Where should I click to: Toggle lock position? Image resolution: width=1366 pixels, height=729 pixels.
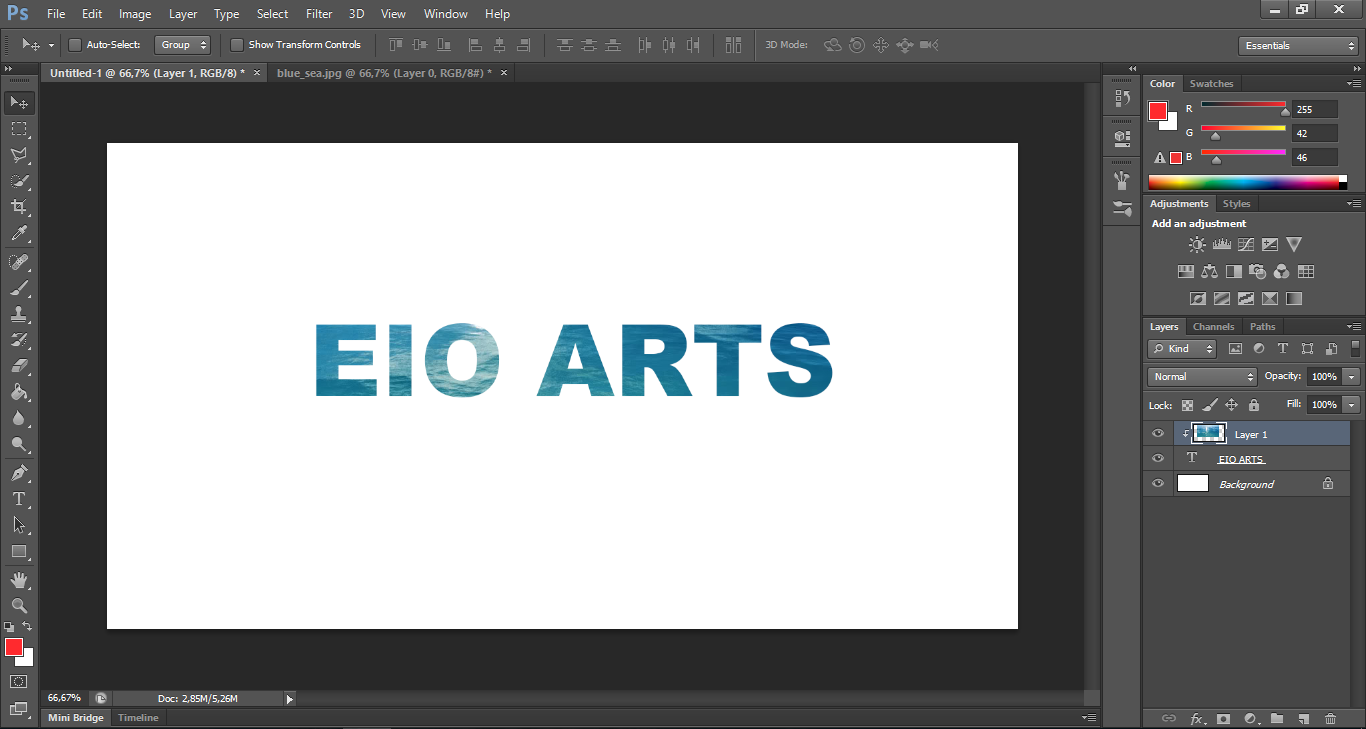pyautogui.click(x=1232, y=405)
